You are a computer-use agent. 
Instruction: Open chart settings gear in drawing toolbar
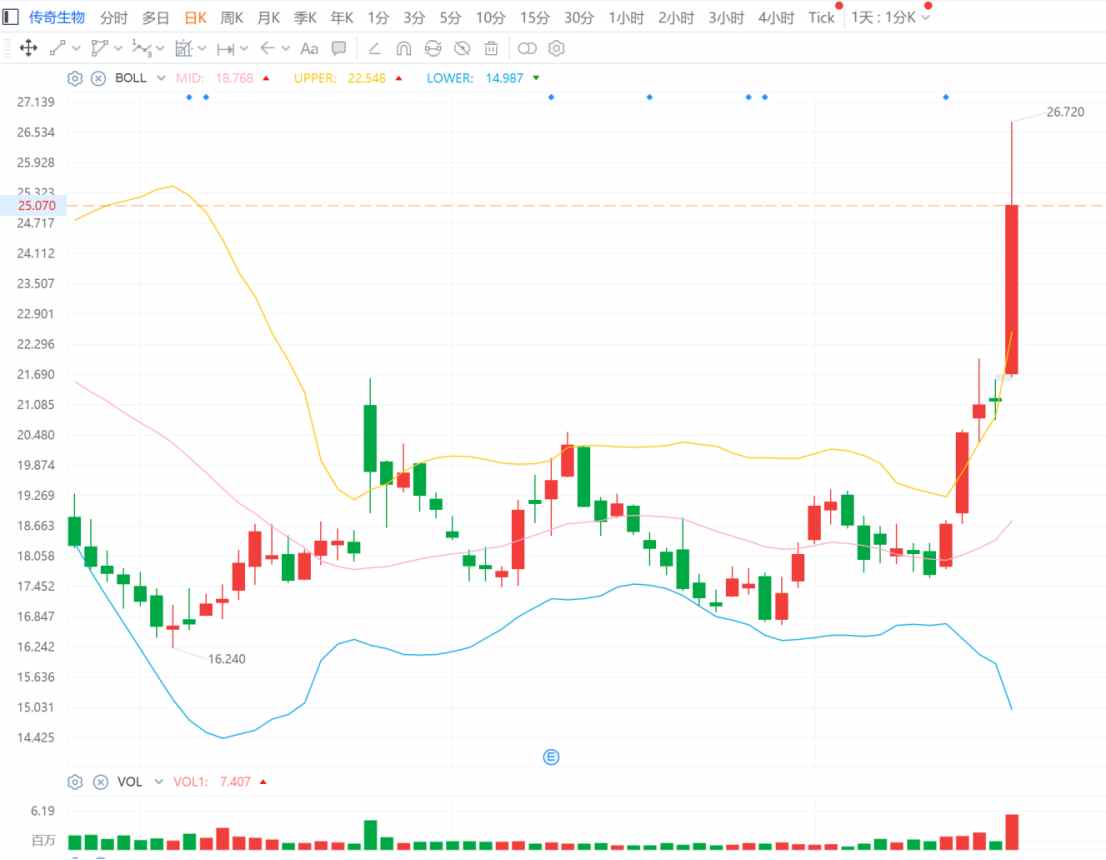click(557, 48)
